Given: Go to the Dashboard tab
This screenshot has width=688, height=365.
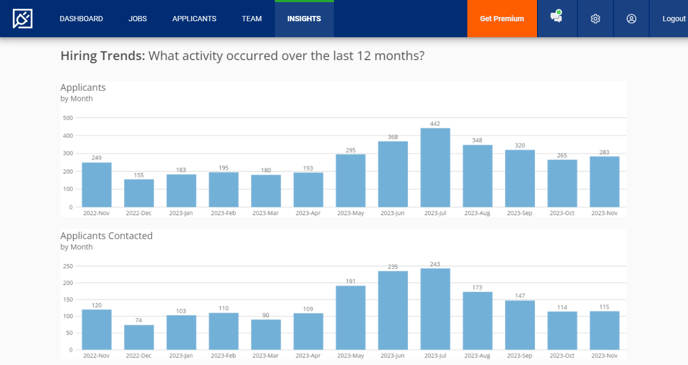Looking at the screenshot, I should click(x=81, y=19).
